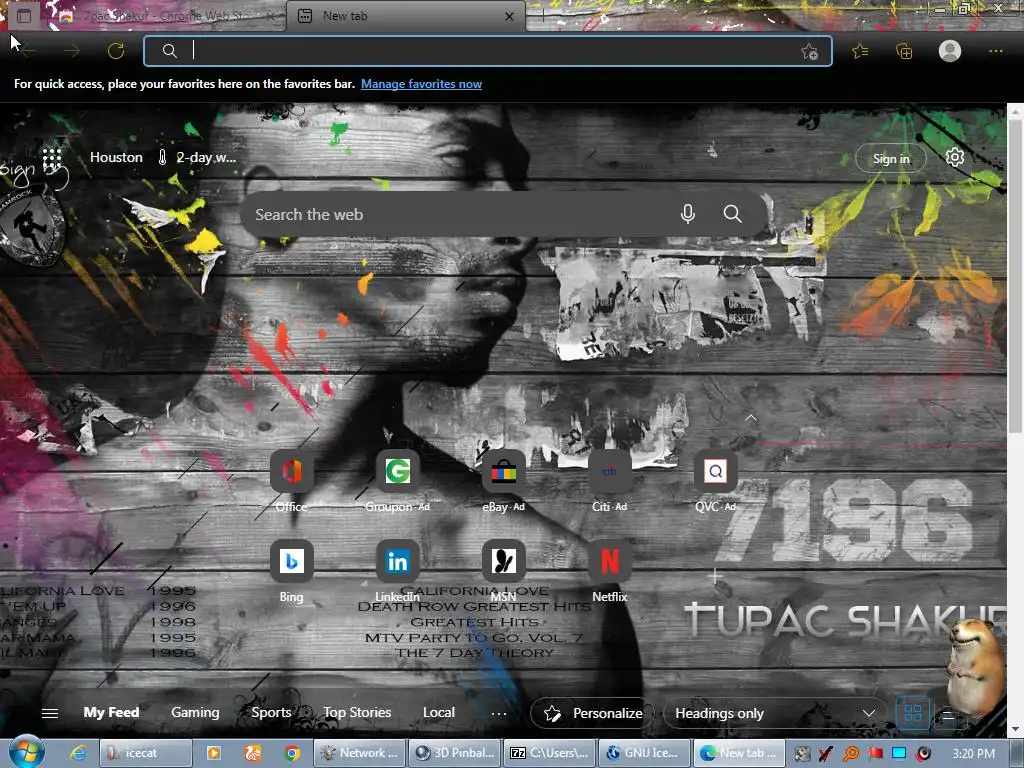The image size is (1024, 768).
Task: Open the Bing quick link tile
Action: point(291,561)
